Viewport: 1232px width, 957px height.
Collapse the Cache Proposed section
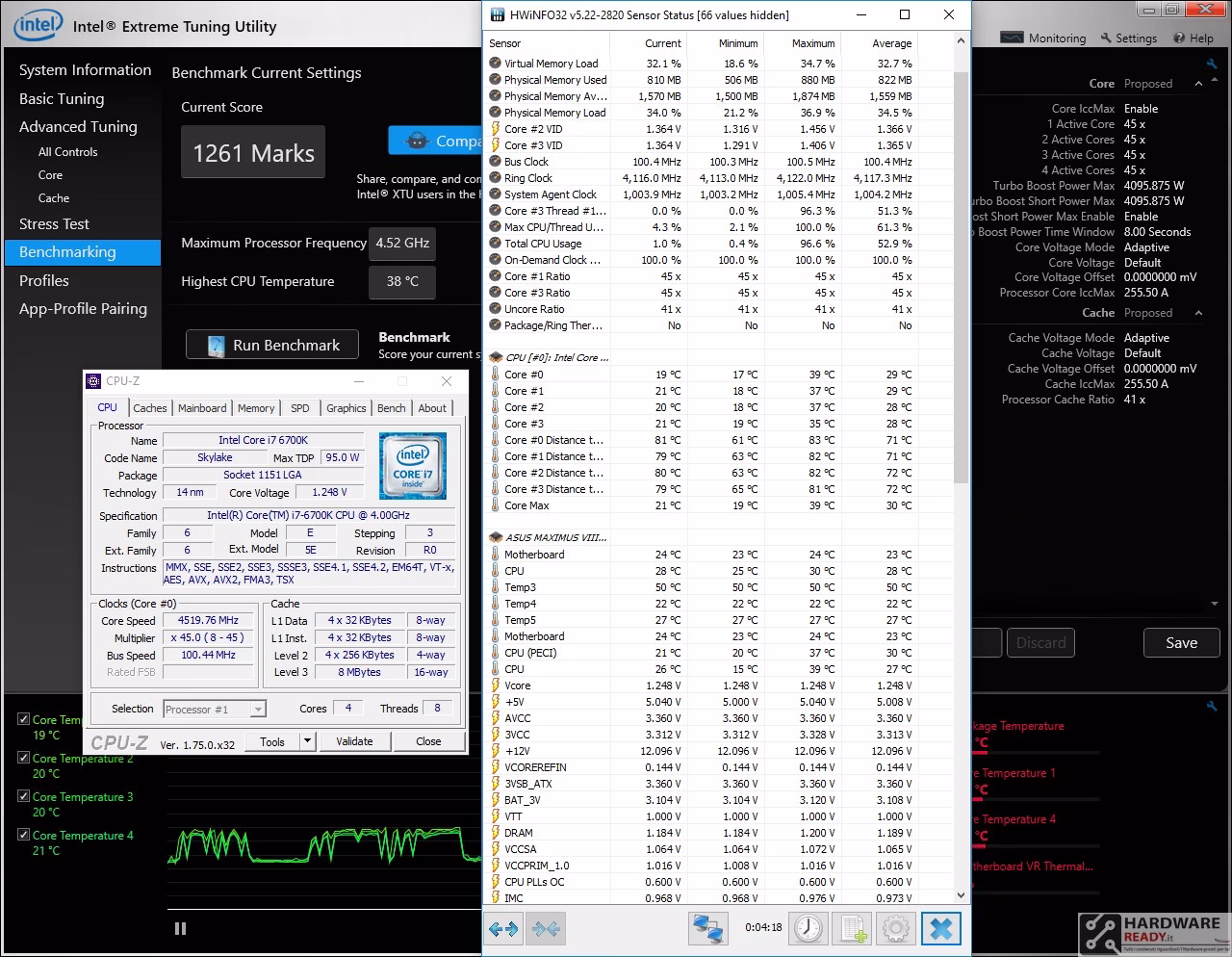[x=1198, y=313]
